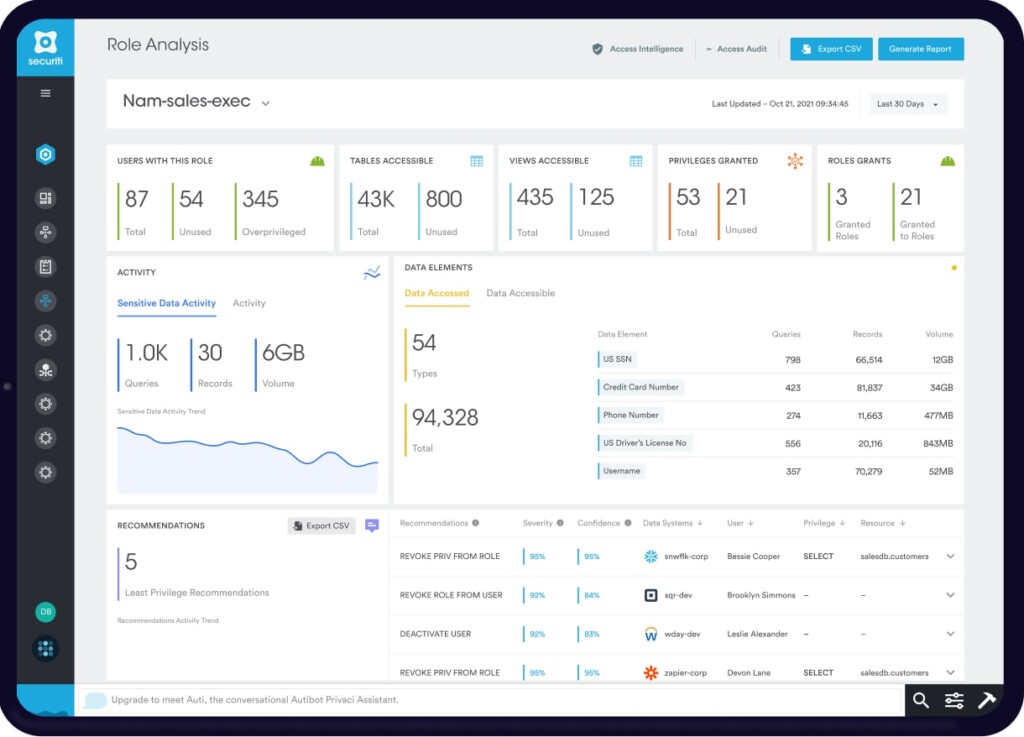The height and width of the screenshot is (737, 1024).
Task: Click the Credit Card Number tag
Action: coord(640,387)
